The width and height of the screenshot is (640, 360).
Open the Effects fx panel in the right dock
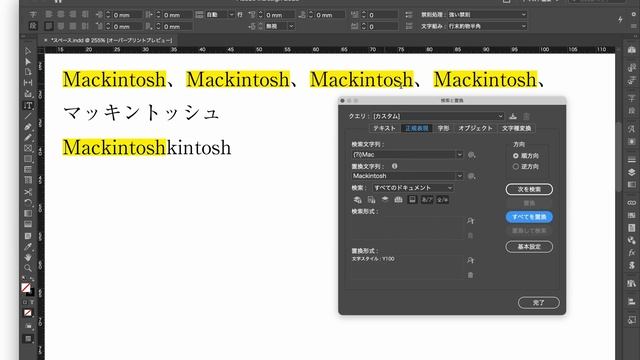click(x=632, y=253)
